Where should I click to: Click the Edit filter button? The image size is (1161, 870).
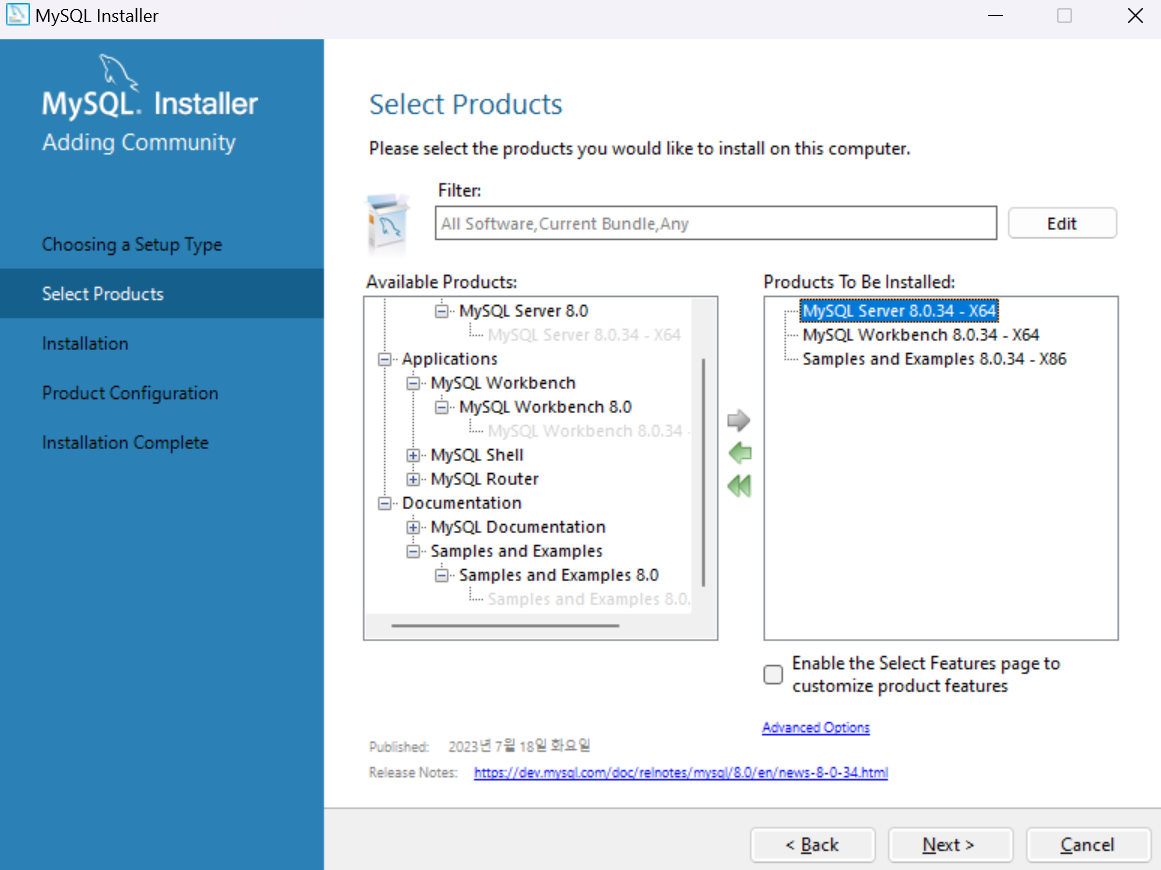pyautogui.click(x=1062, y=224)
